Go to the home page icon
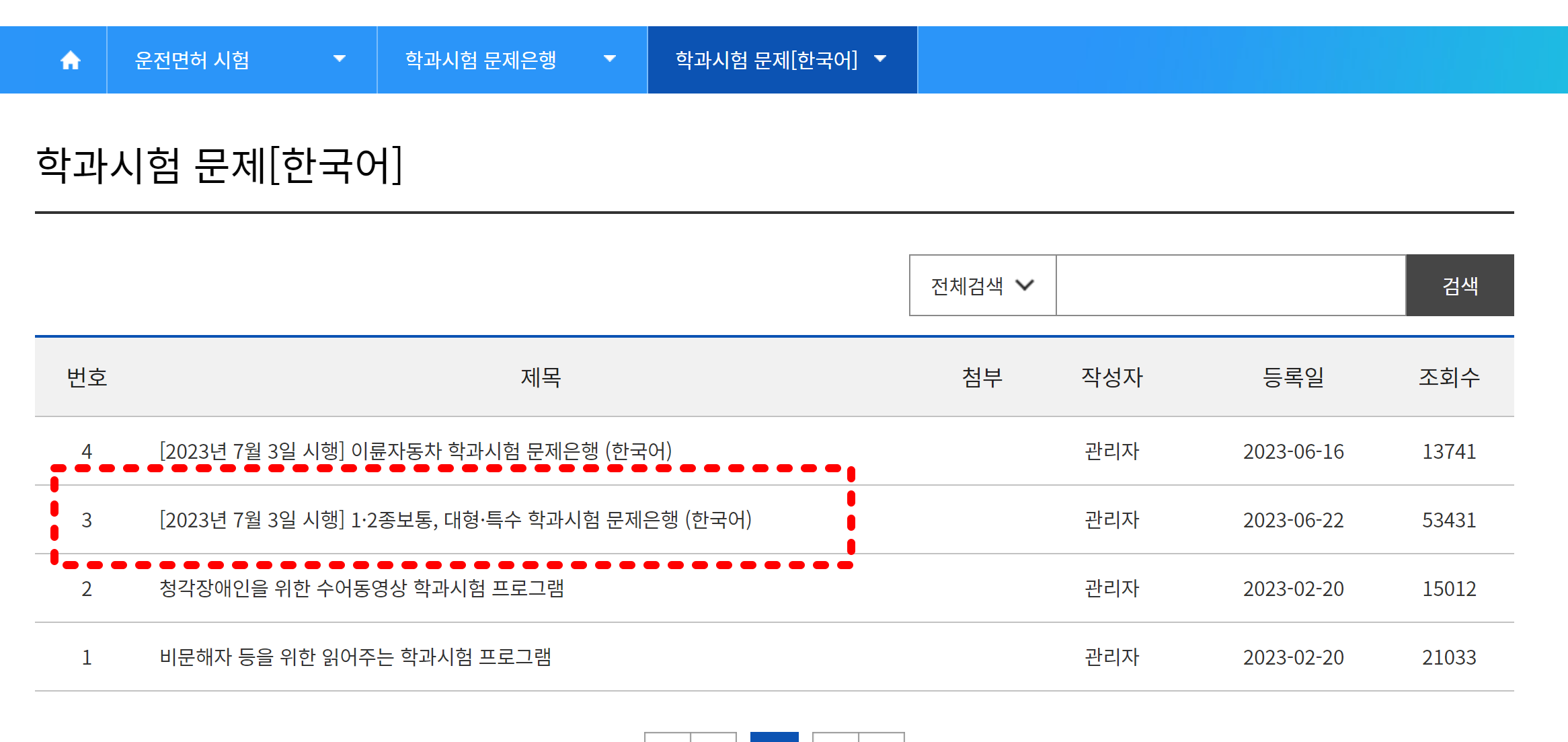Viewport: 1568px width, 742px height. click(70, 61)
